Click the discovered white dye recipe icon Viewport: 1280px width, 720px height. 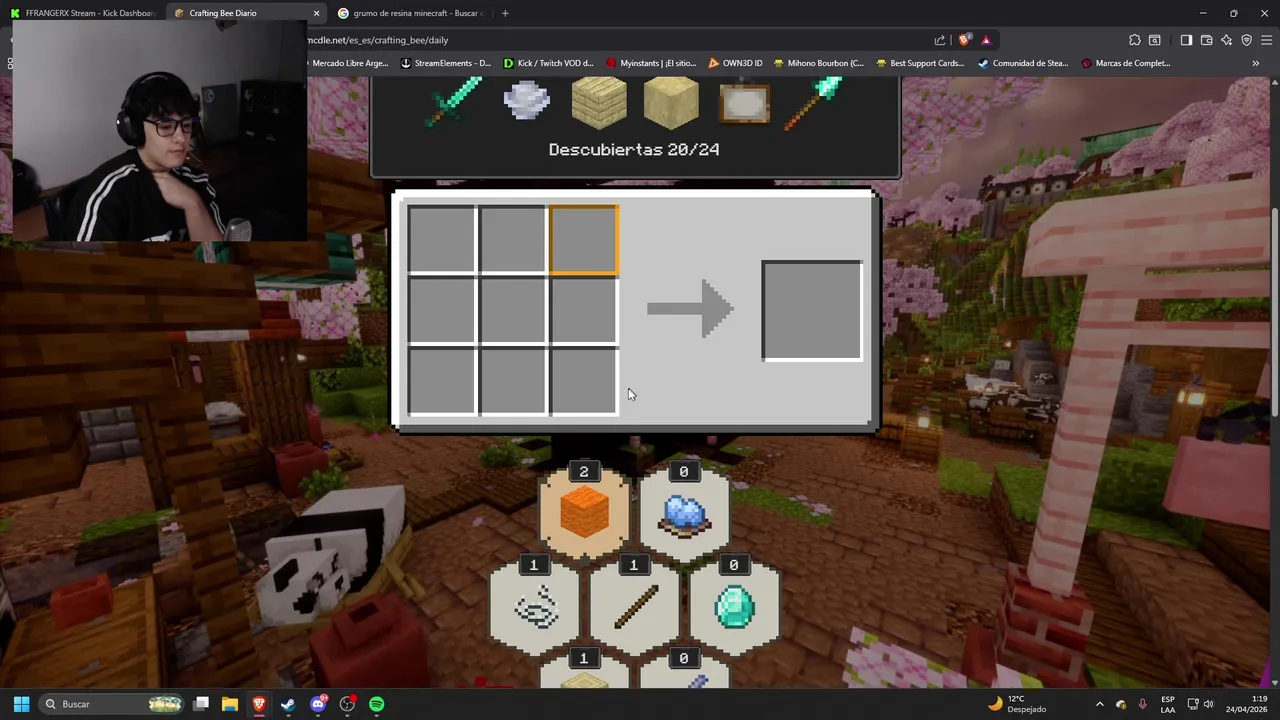[526, 103]
